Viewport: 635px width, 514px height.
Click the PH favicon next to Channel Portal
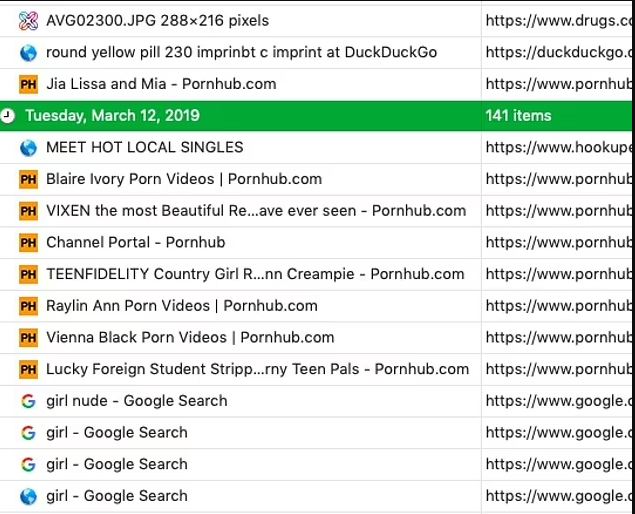point(28,243)
